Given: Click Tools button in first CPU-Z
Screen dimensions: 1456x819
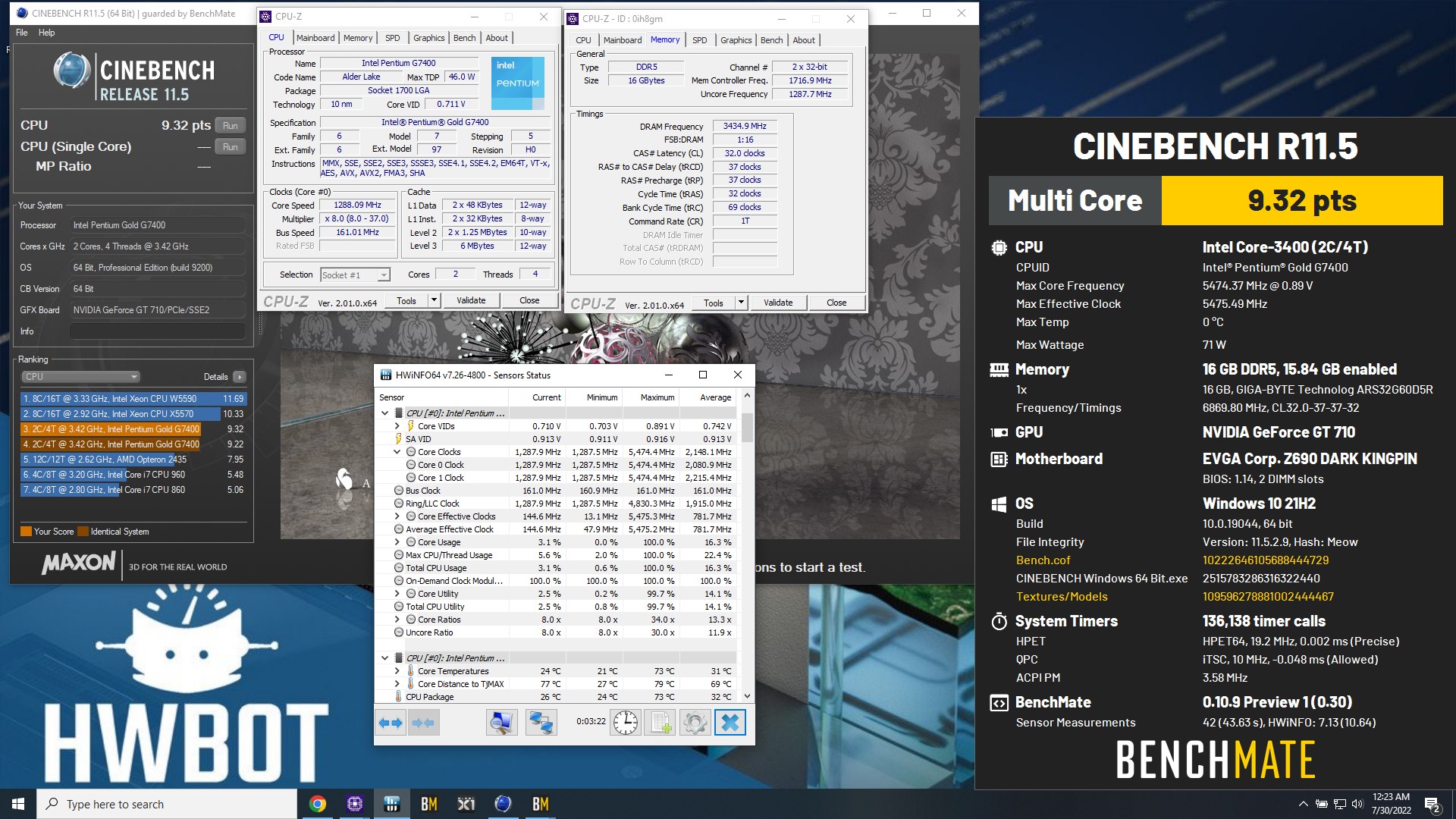Looking at the screenshot, I should pyautogui.click(x=406, y=300).
